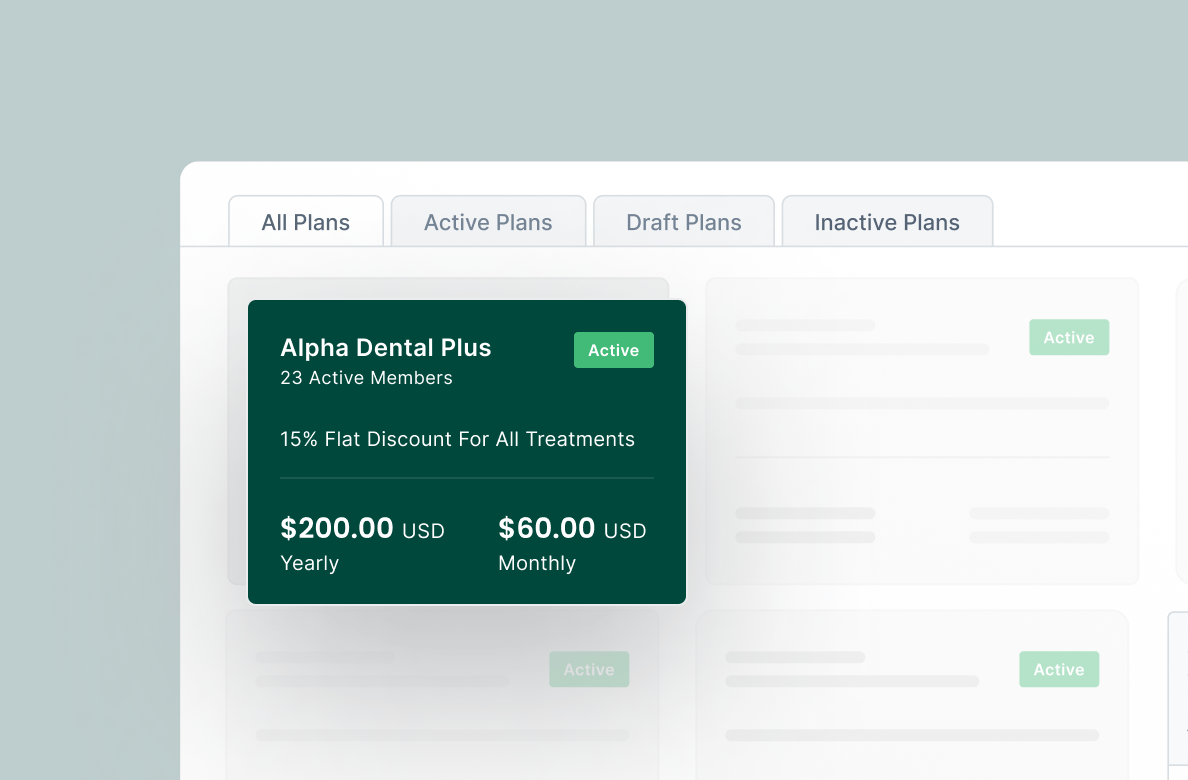Screen dimensions: 1188x780
Task: Click the 23 Active Members text
Action: tap(366, 378)
